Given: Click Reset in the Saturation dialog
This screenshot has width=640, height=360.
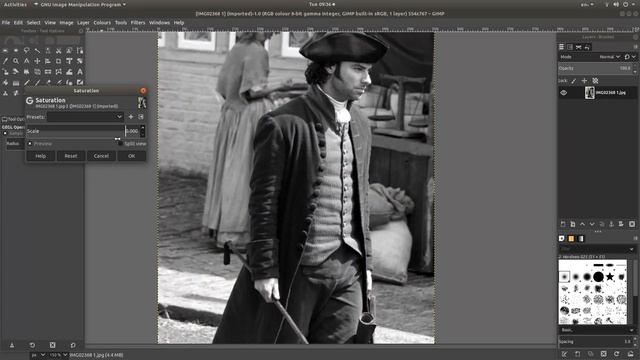Looking at the screenshot, I should click(71, 156).
